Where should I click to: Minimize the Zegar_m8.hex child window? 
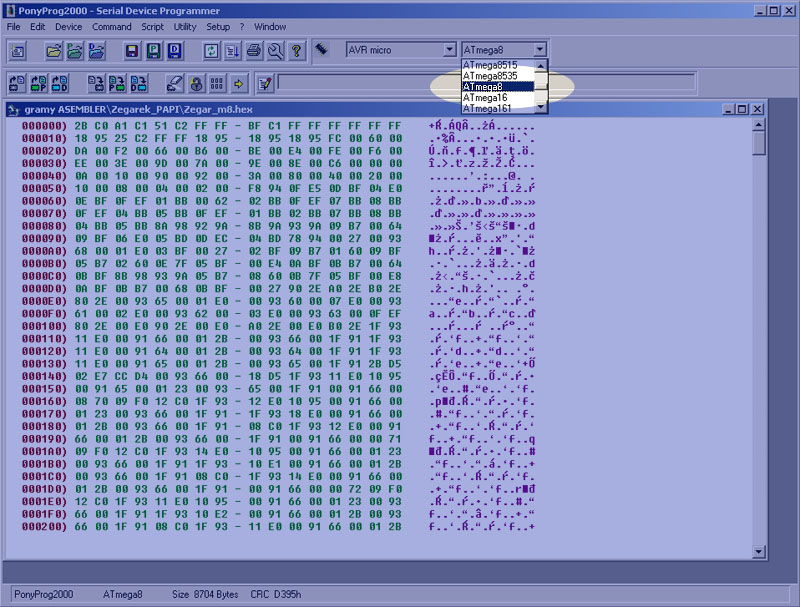[x=729, y=109]
